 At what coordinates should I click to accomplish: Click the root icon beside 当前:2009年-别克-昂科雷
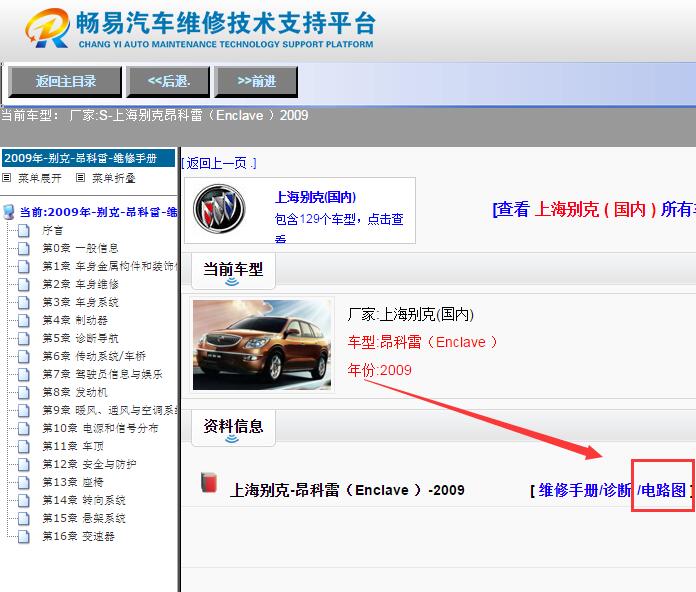coord(9,212)
